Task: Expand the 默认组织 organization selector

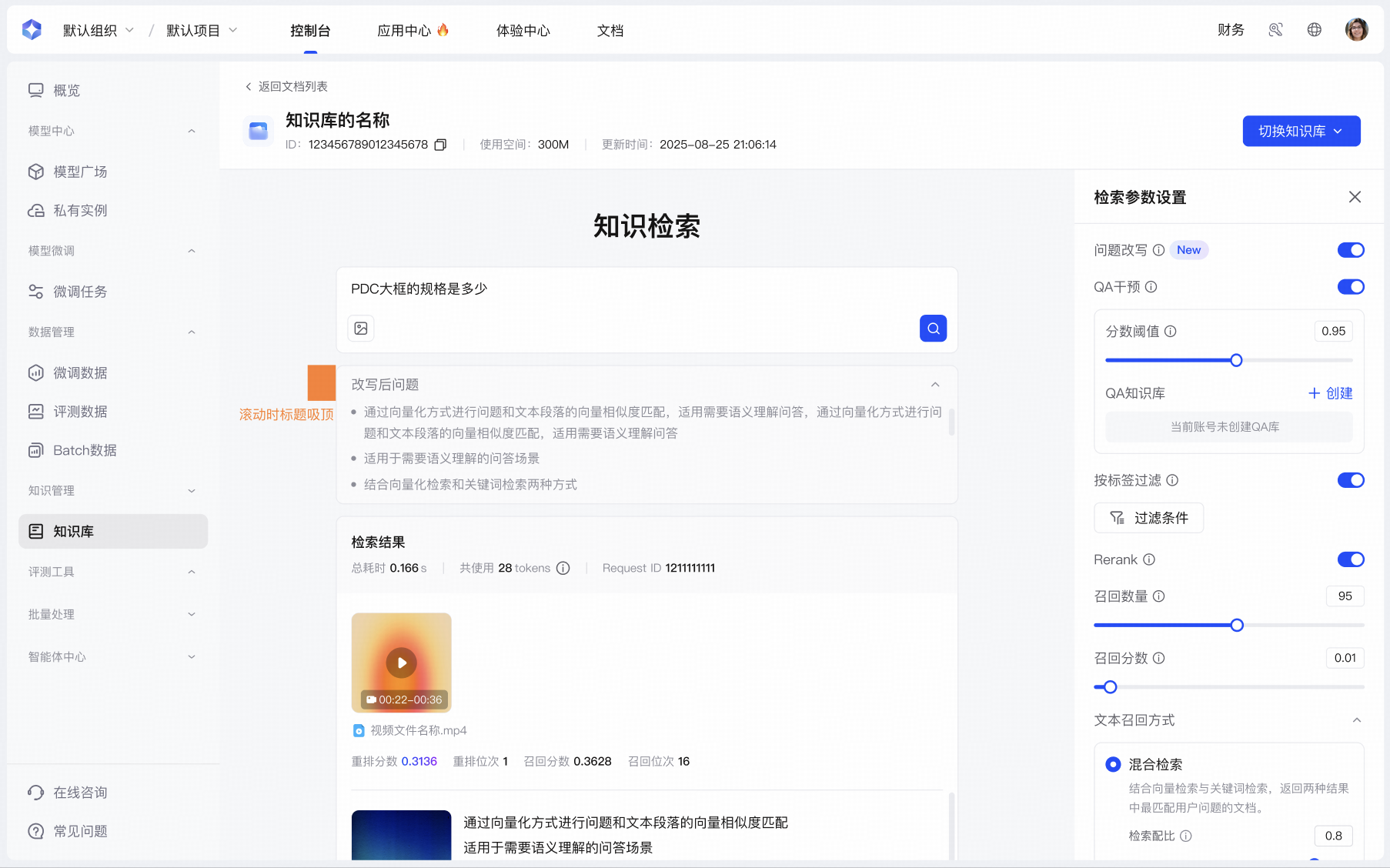Action: coord(99,30)
